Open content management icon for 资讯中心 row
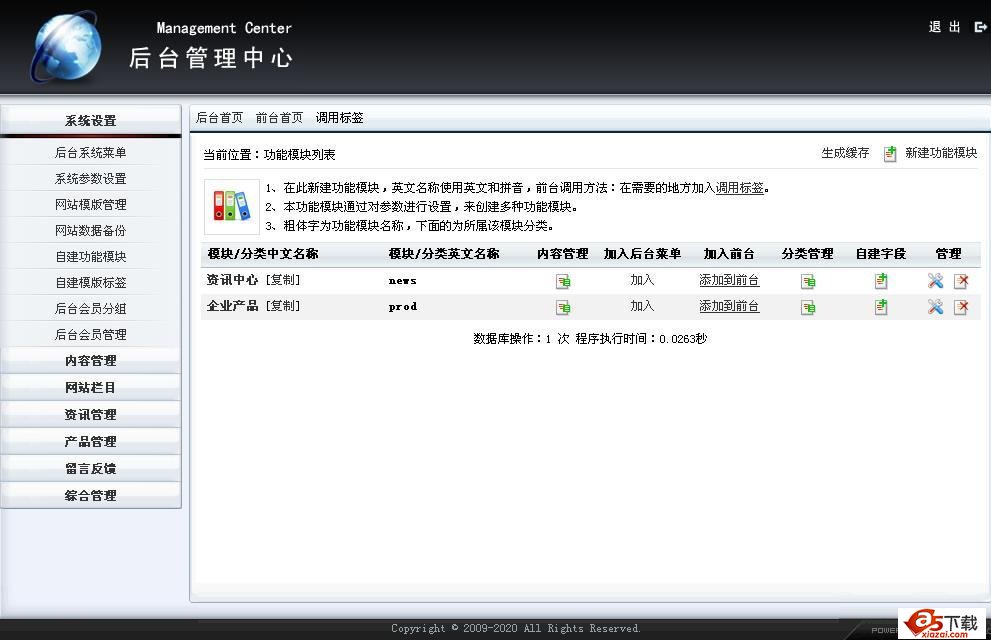Viewport: 991px width, 644px height. coord(562,281)
